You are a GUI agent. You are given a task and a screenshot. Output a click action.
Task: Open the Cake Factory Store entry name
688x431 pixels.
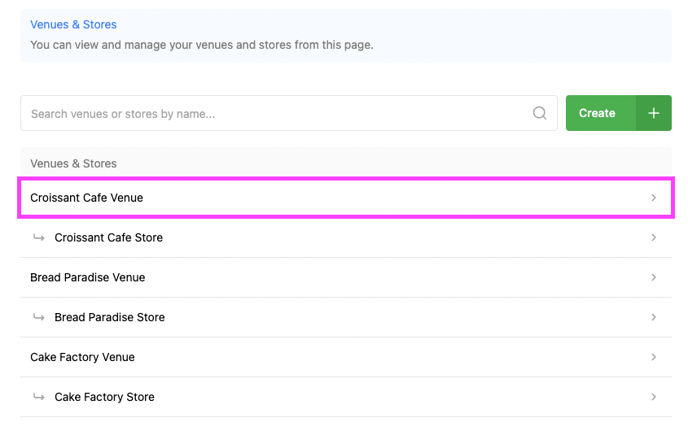(x=104, y=397)
